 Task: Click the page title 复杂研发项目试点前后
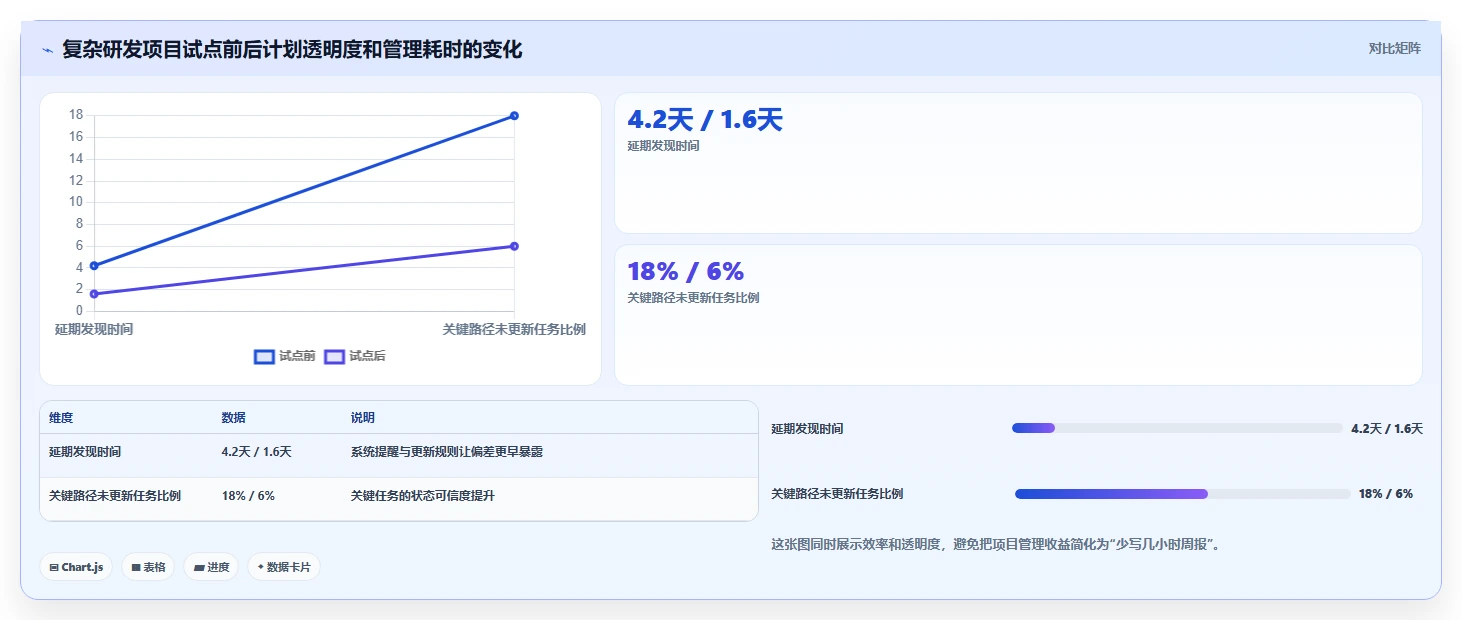[292, 49]
